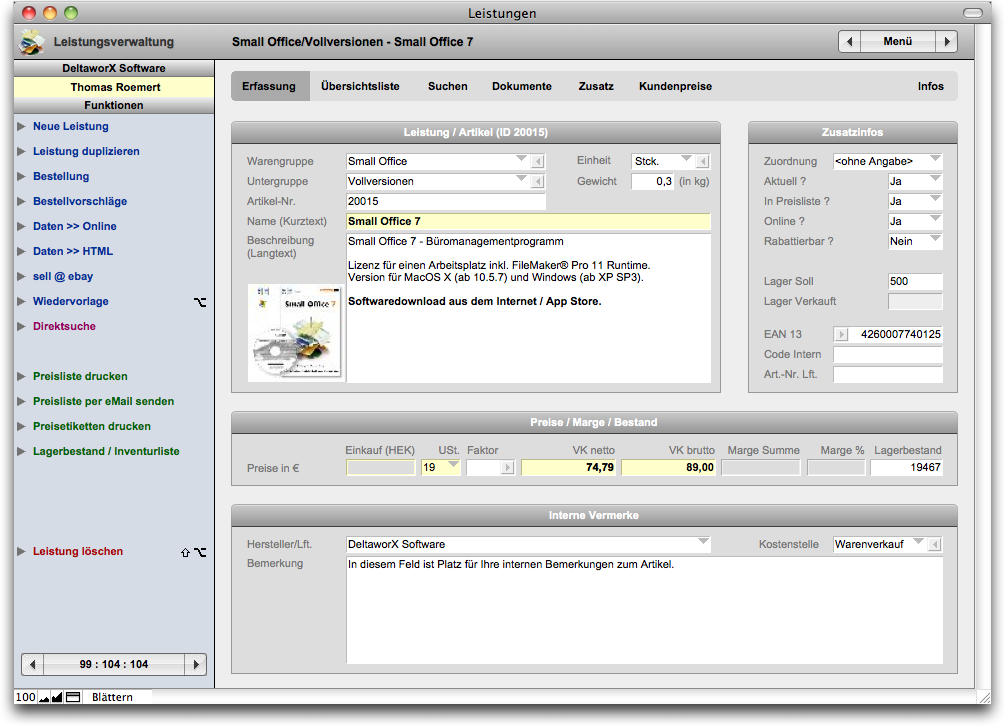Open the Hersteller/Lft. dropdown
Screen dimensions: 1005x727
click(x=528, y=544)
